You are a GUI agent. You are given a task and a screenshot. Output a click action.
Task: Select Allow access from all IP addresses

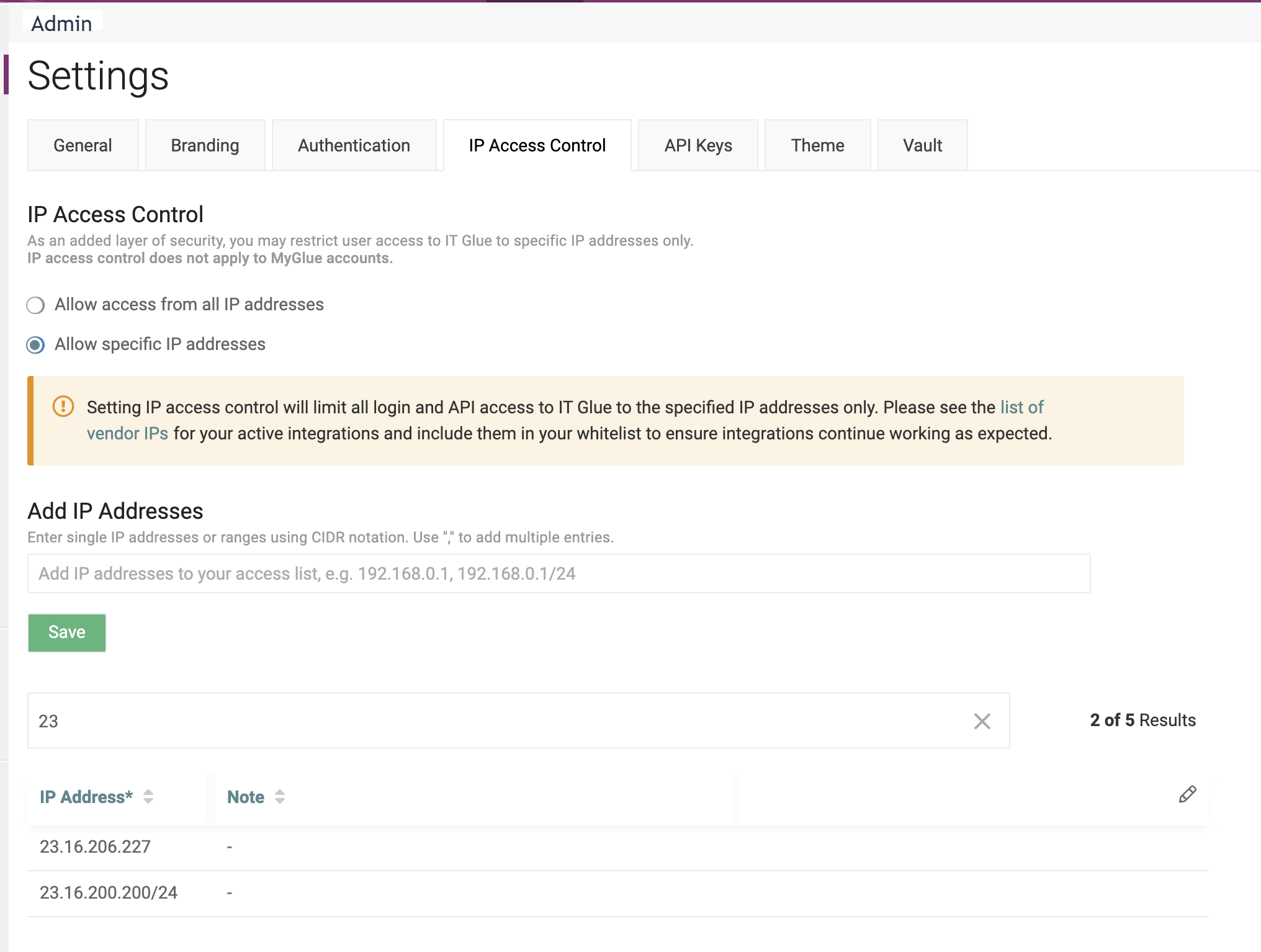pyautogui.click(x=35, y=305)
